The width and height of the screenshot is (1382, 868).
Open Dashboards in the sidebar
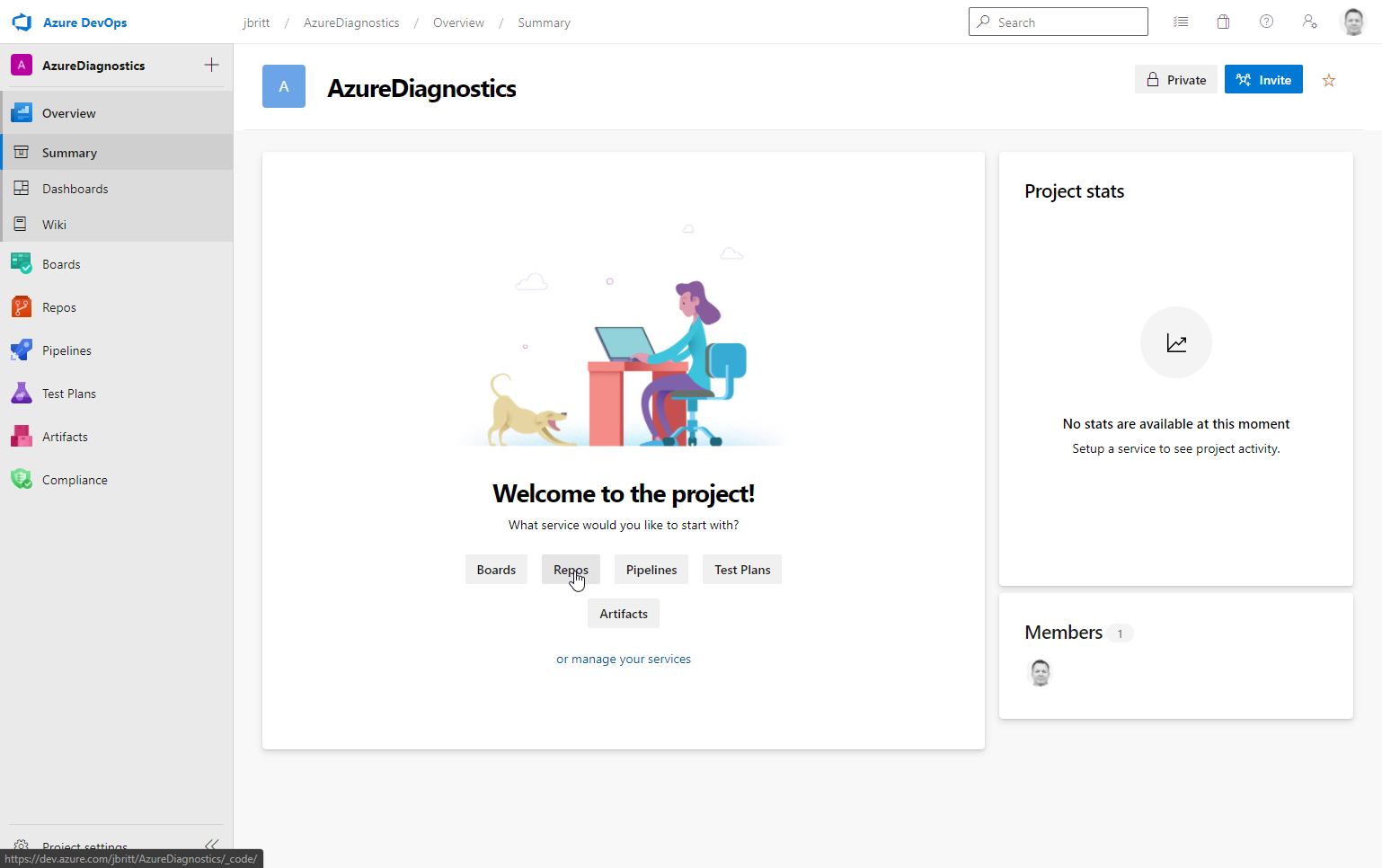pos(117,189)
